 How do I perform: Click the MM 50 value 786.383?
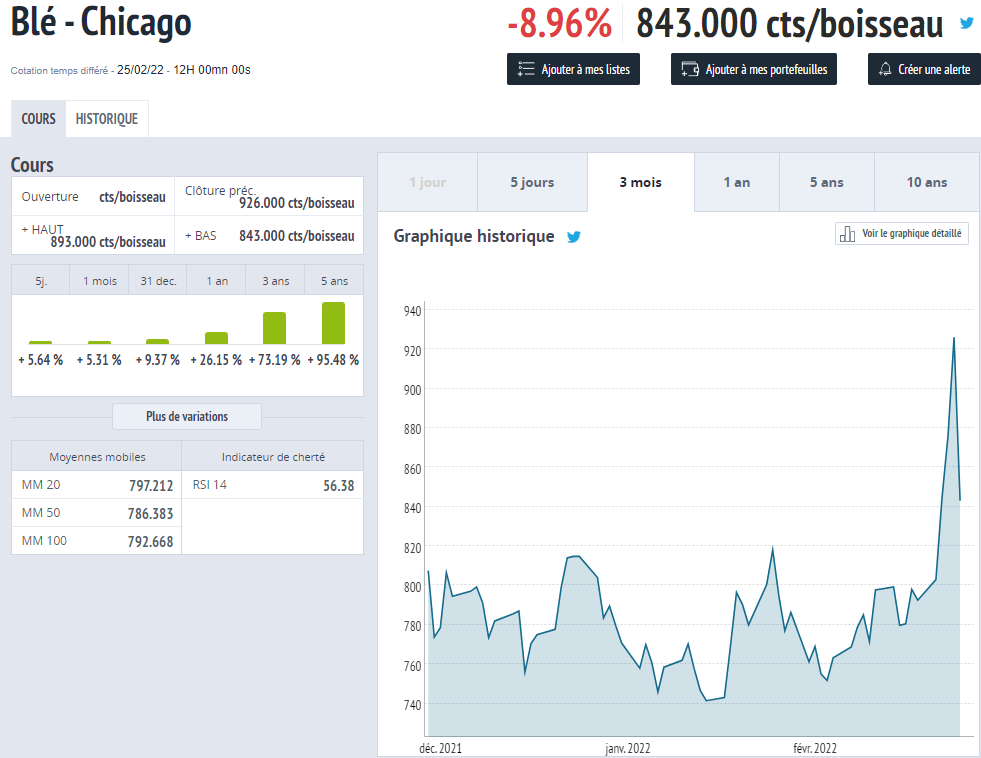tap(150, 513)
